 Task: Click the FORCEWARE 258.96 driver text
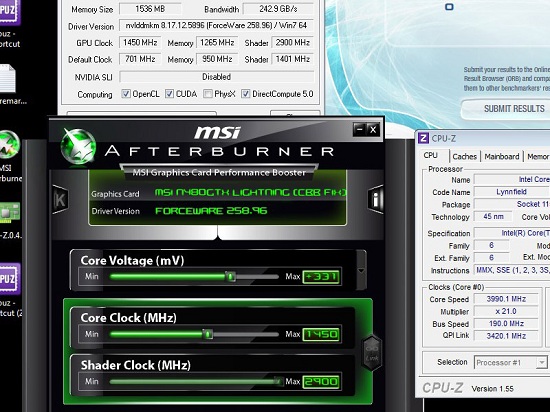(x=211, y=211)
